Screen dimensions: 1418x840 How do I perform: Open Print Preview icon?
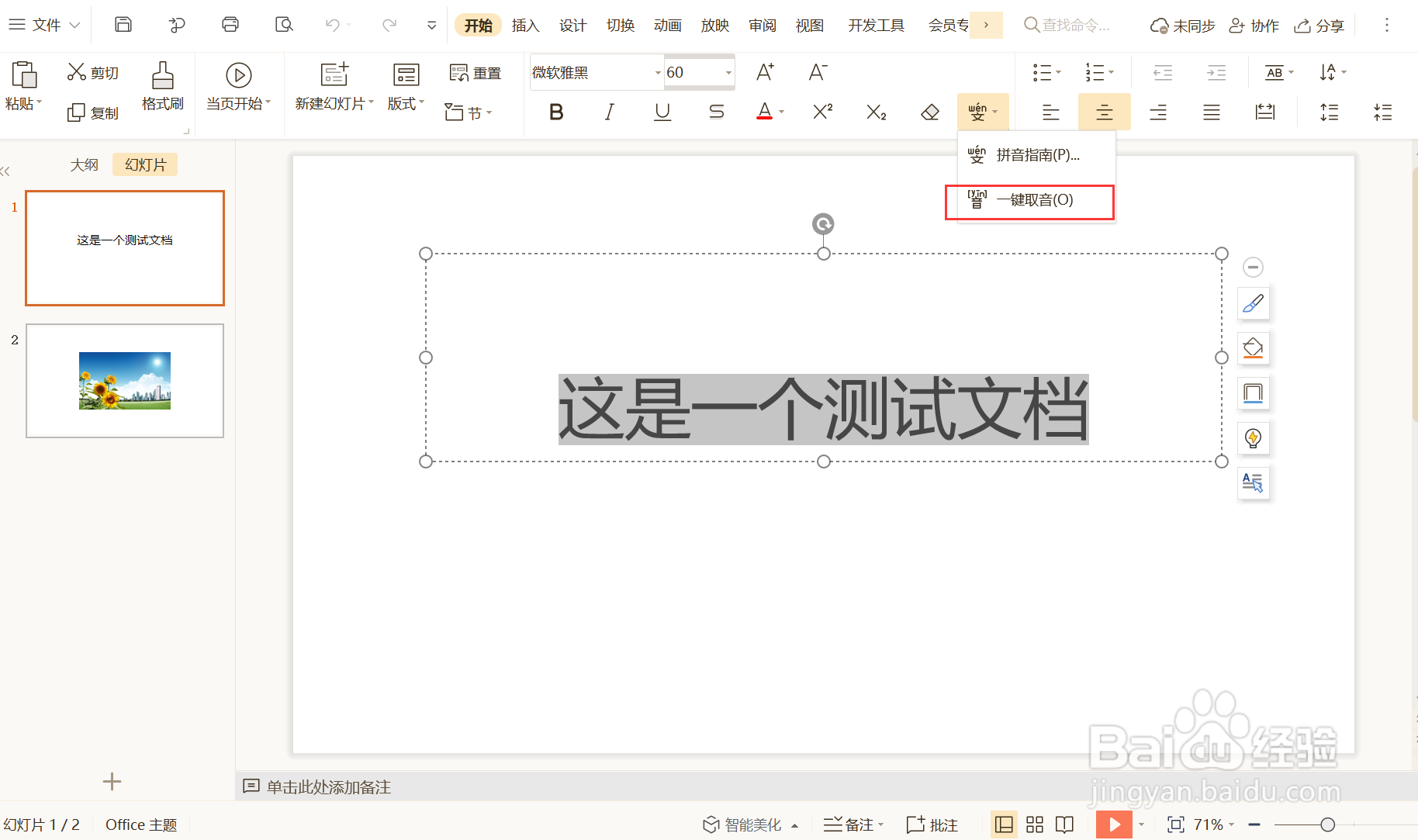tap(284, 25)
